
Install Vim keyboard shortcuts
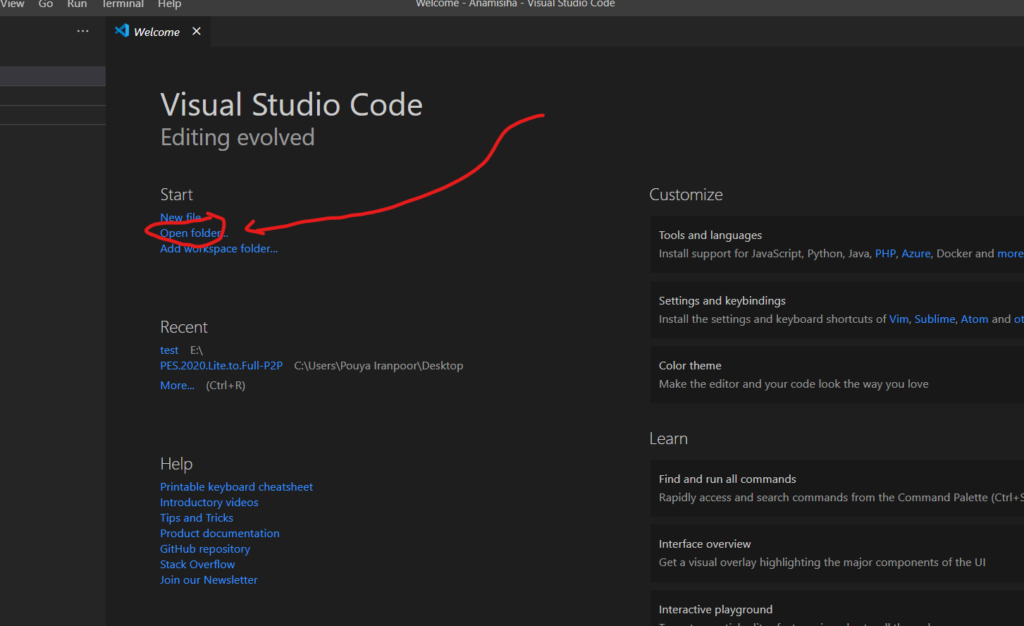coord(899,319)
